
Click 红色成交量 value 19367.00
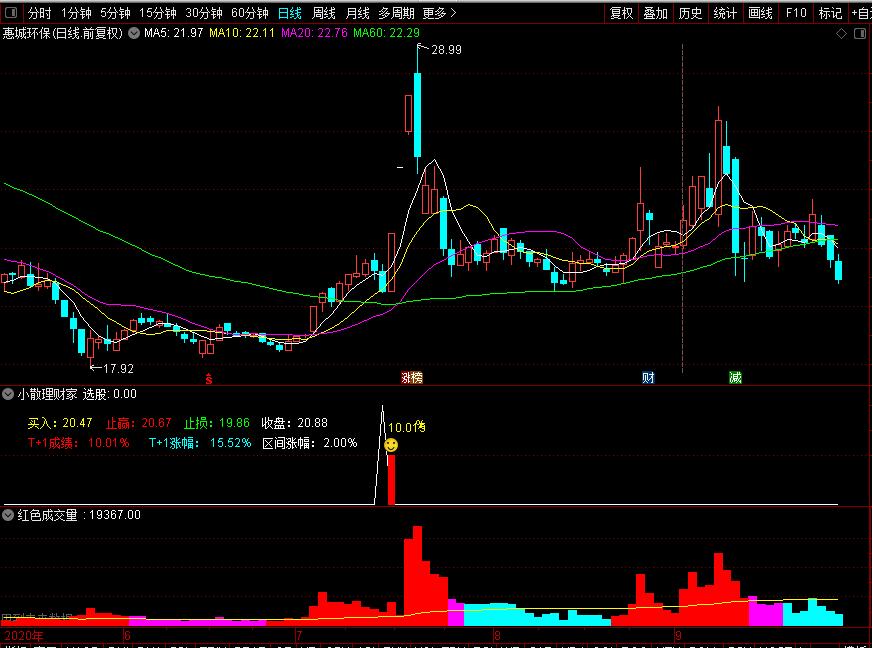[115, 515]
